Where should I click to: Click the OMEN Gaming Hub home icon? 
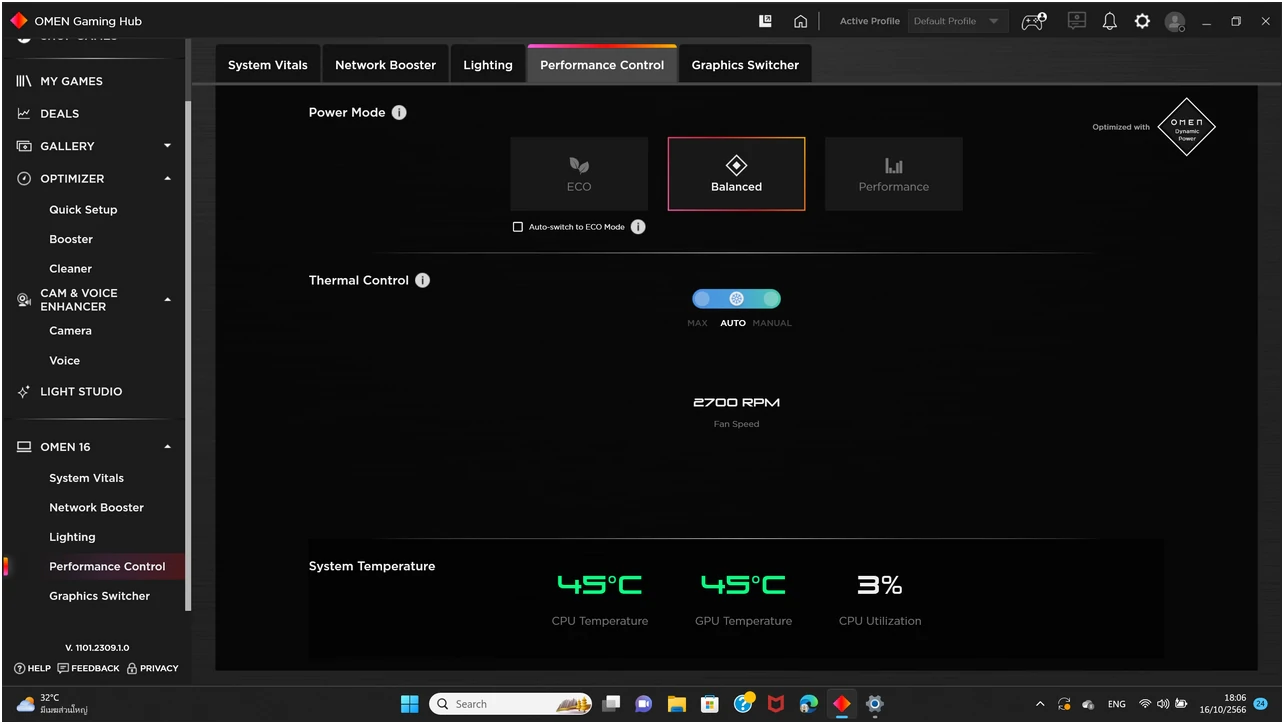tap(800, 21)
